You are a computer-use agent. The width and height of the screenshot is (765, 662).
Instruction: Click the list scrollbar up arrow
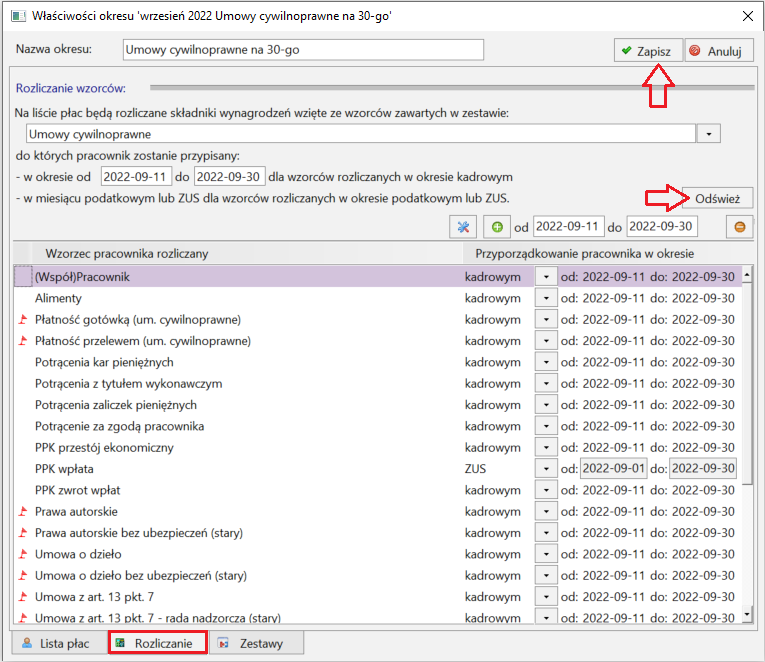[x=747, y=275]
